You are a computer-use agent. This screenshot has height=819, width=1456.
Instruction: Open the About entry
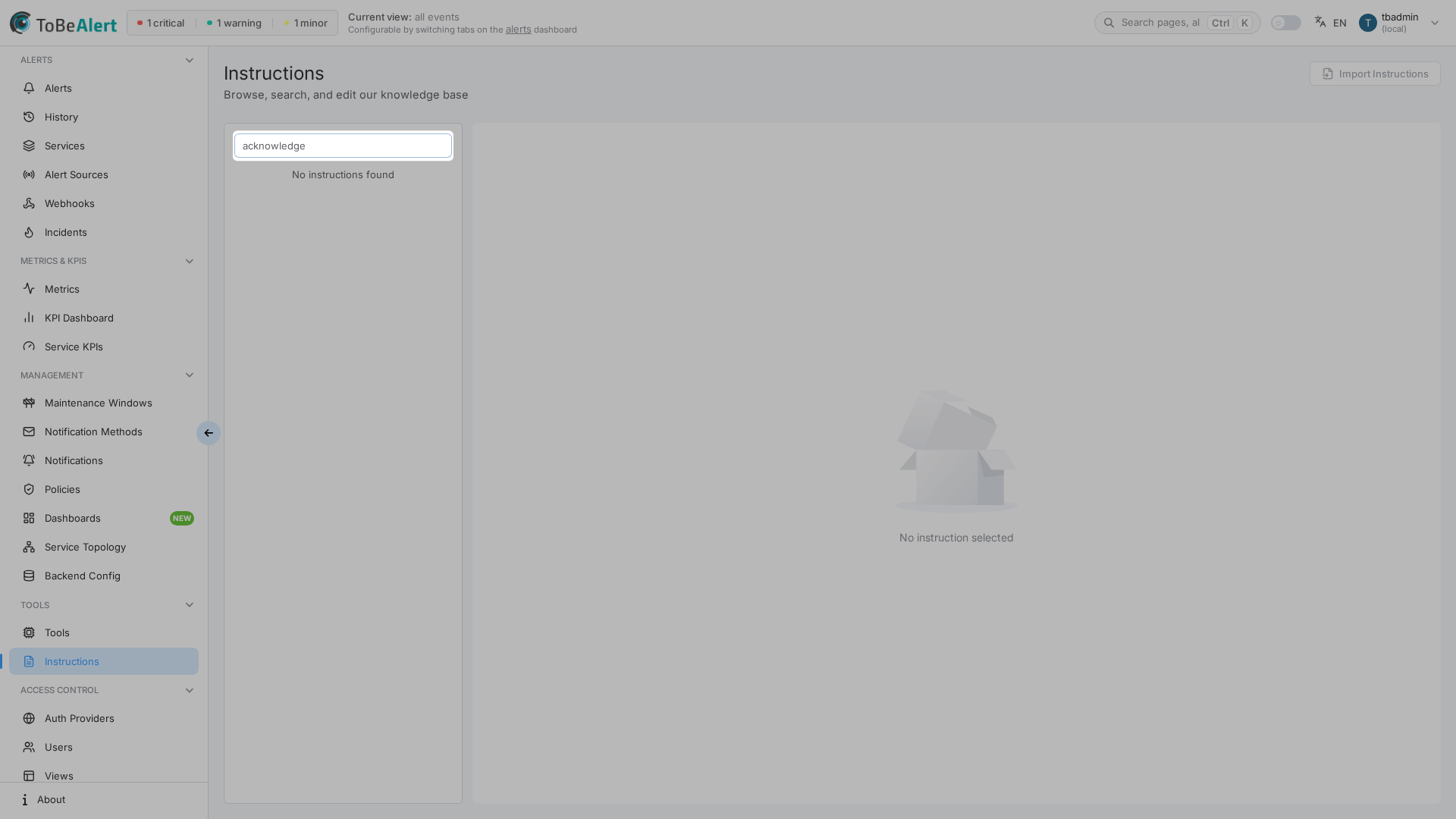(x=104, y=799)
